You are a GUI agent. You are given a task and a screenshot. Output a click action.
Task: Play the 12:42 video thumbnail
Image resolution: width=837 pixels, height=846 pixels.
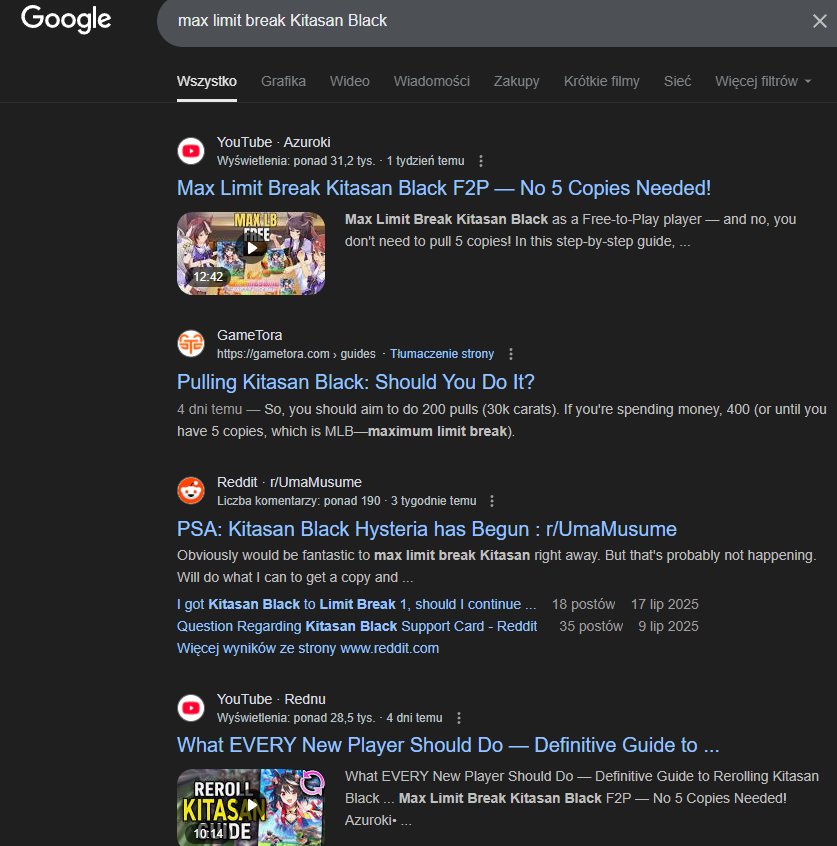[251, 253]
